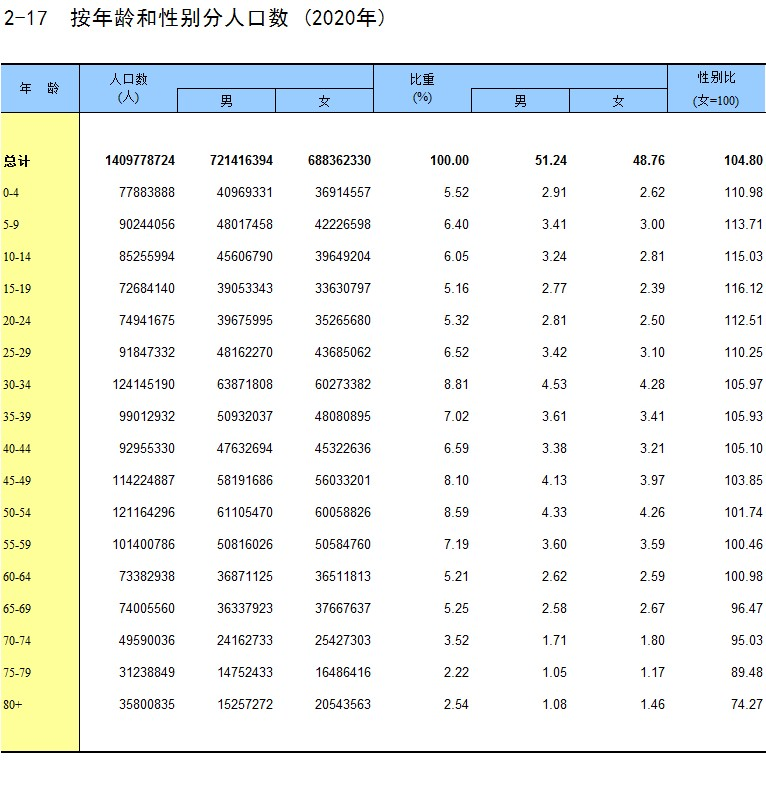
Task: Click the 年龄 column header
Action: (39, 88)
